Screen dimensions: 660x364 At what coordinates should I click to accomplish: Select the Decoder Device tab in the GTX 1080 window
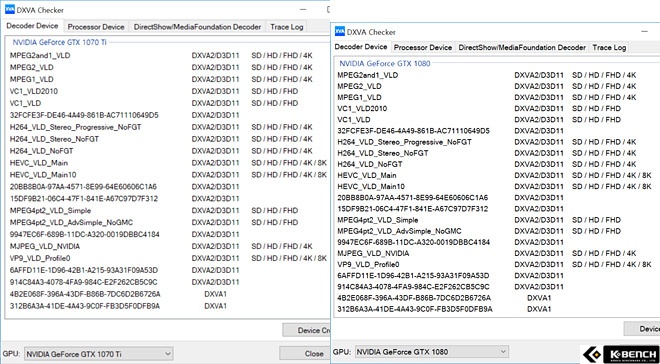point(361,47)
